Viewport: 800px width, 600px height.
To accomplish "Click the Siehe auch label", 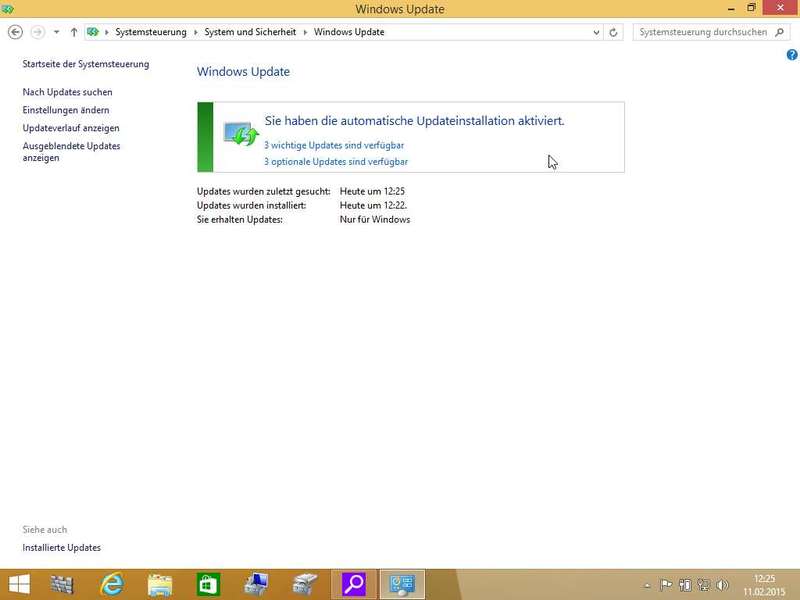I will [x=45, y=530].
